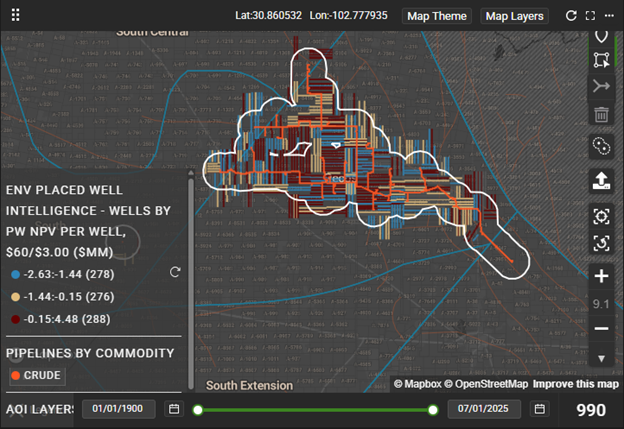This screenshot has width=624, height=429.
Task: Enter fullscreen map view
Action: [x=590, y=16]
